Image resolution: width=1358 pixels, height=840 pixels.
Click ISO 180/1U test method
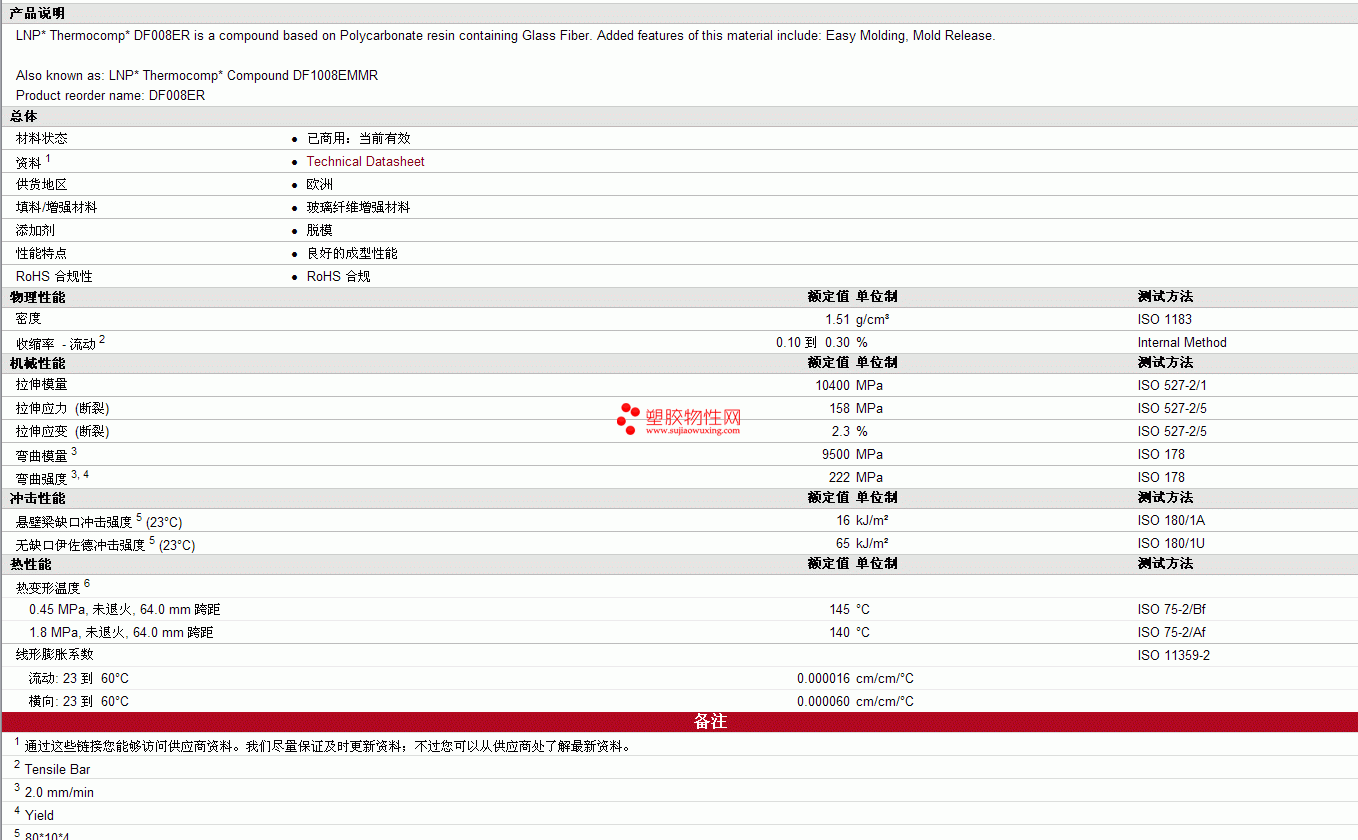(1171, 543)
